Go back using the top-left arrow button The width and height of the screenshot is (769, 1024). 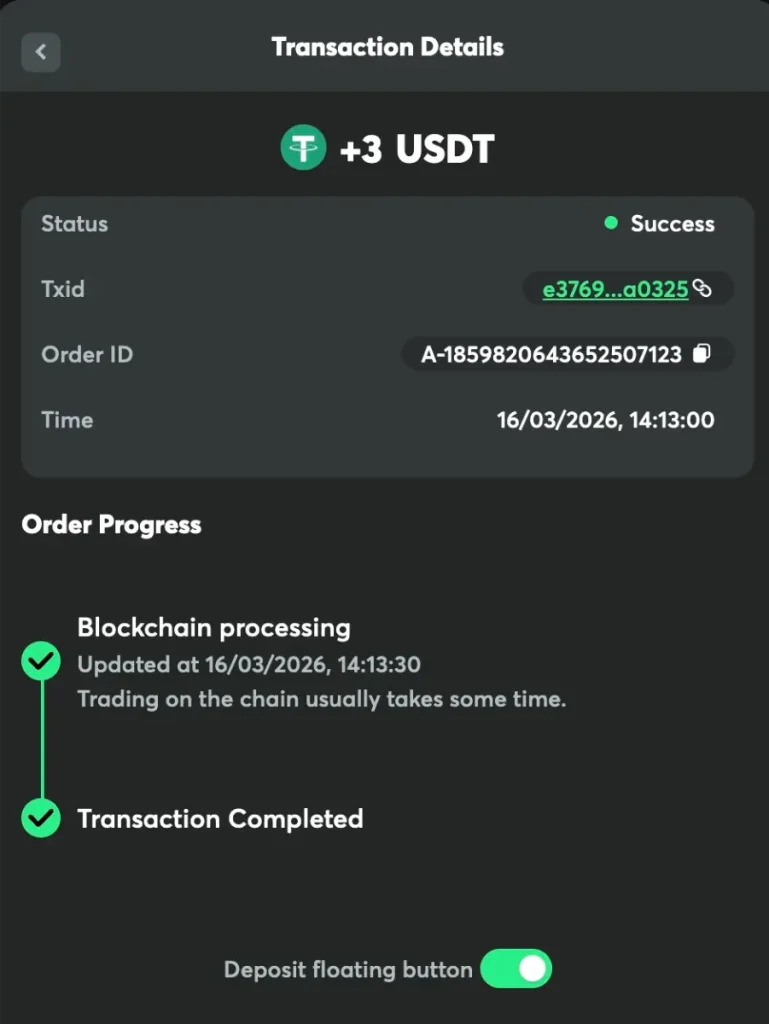[x=41, y=52]
